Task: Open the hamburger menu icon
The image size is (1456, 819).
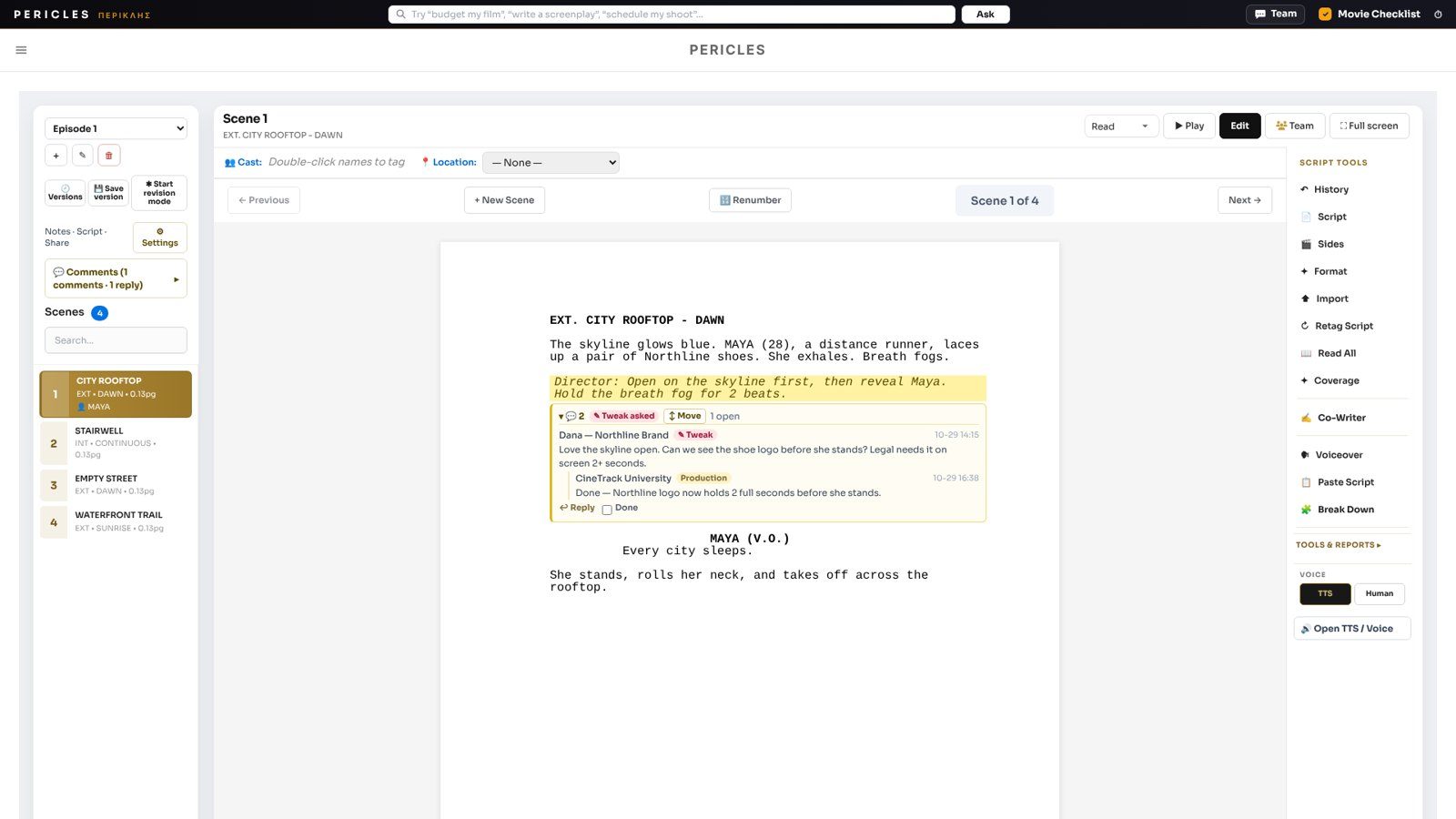Action: 21,50
